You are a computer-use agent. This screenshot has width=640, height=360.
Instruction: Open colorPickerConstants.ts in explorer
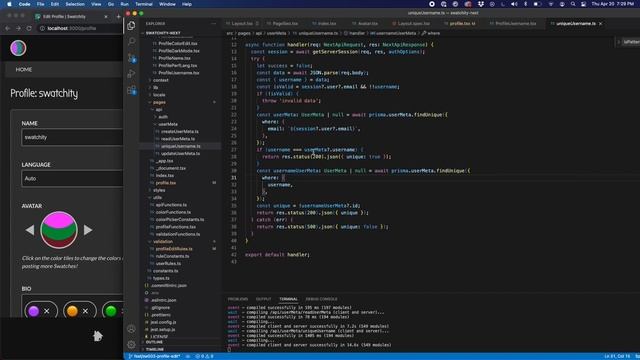click(180, 220)
